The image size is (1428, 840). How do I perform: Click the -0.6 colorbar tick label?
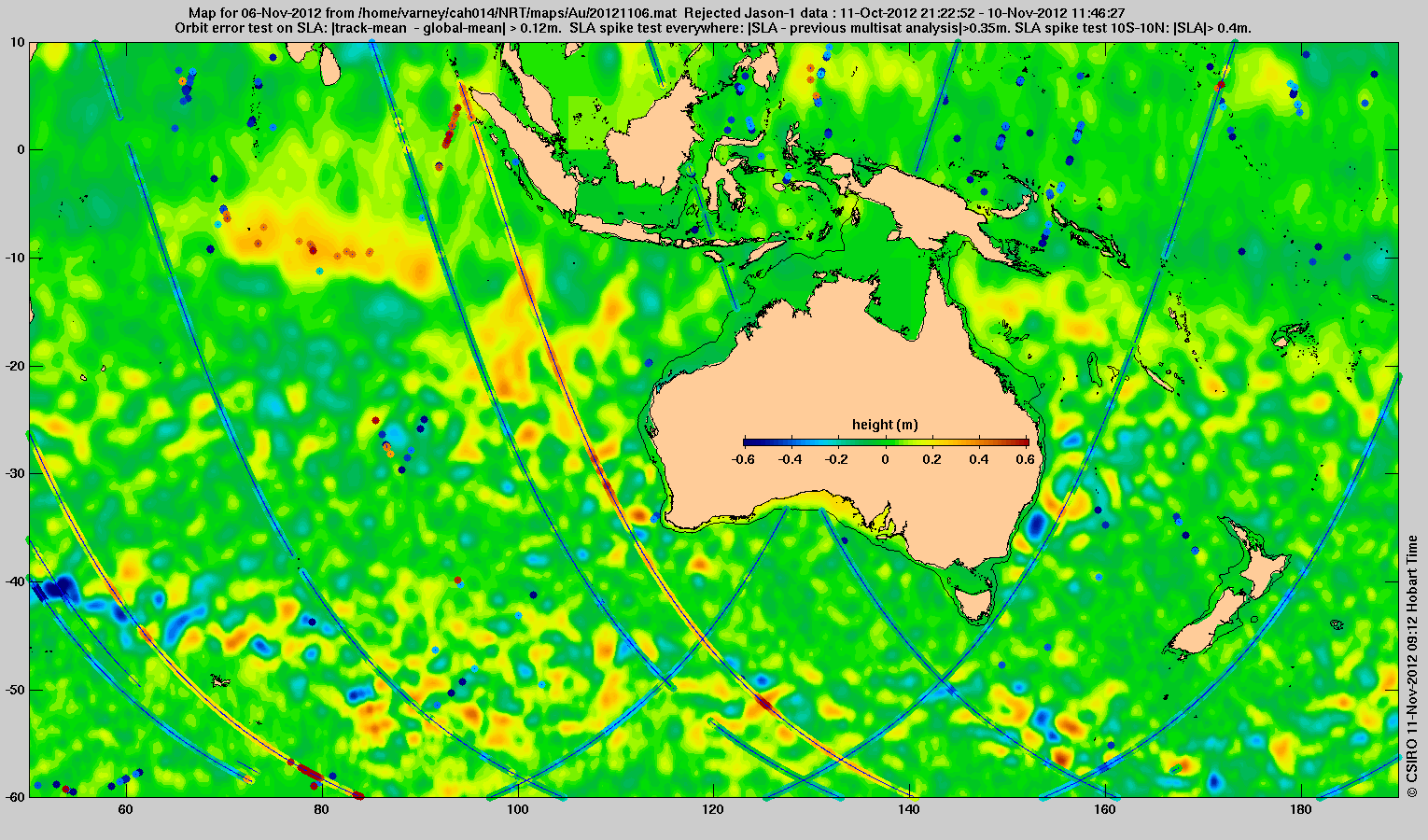(743, 459)
